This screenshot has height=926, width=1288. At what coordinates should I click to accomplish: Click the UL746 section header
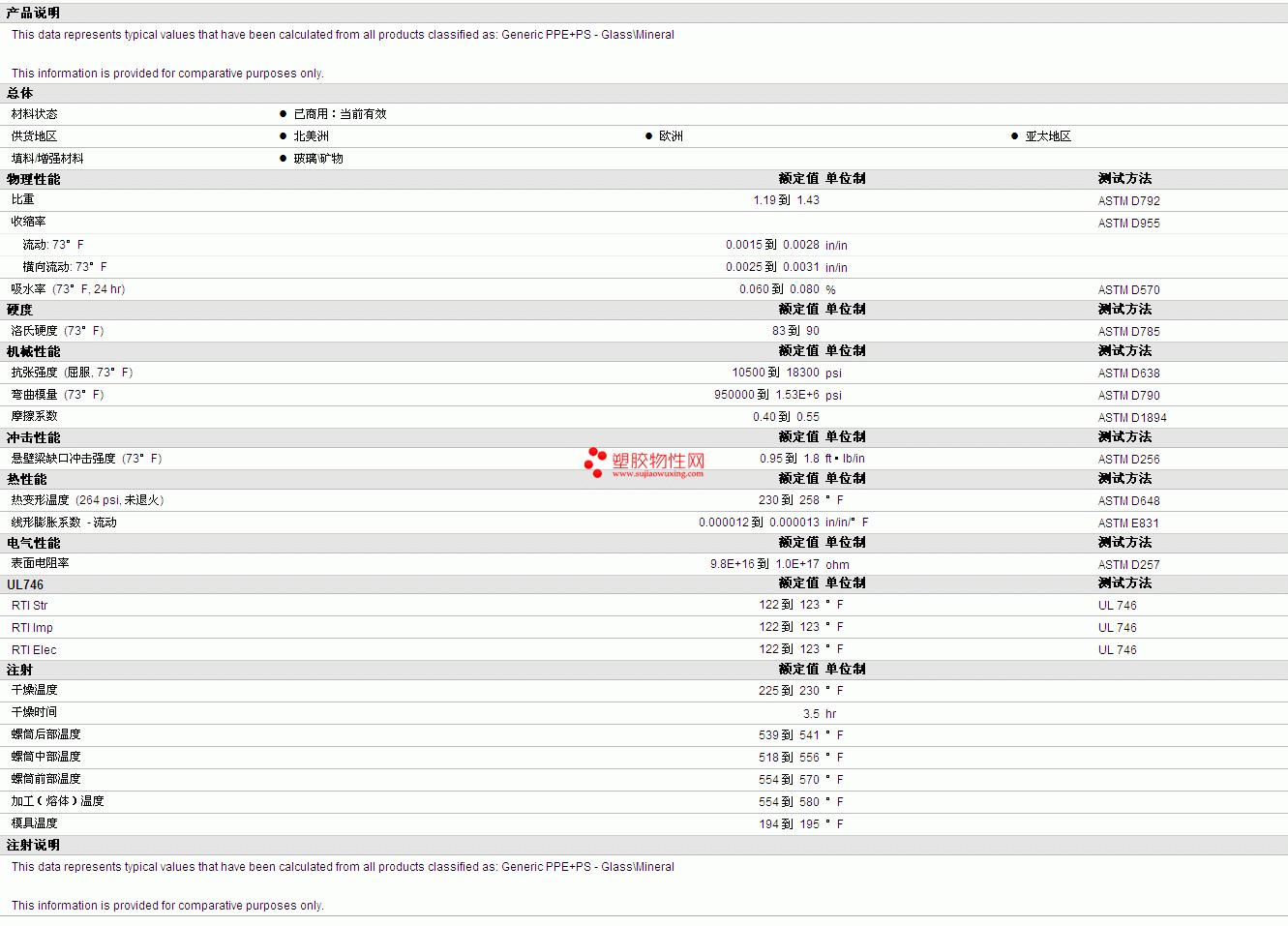(x=25, y=584)
